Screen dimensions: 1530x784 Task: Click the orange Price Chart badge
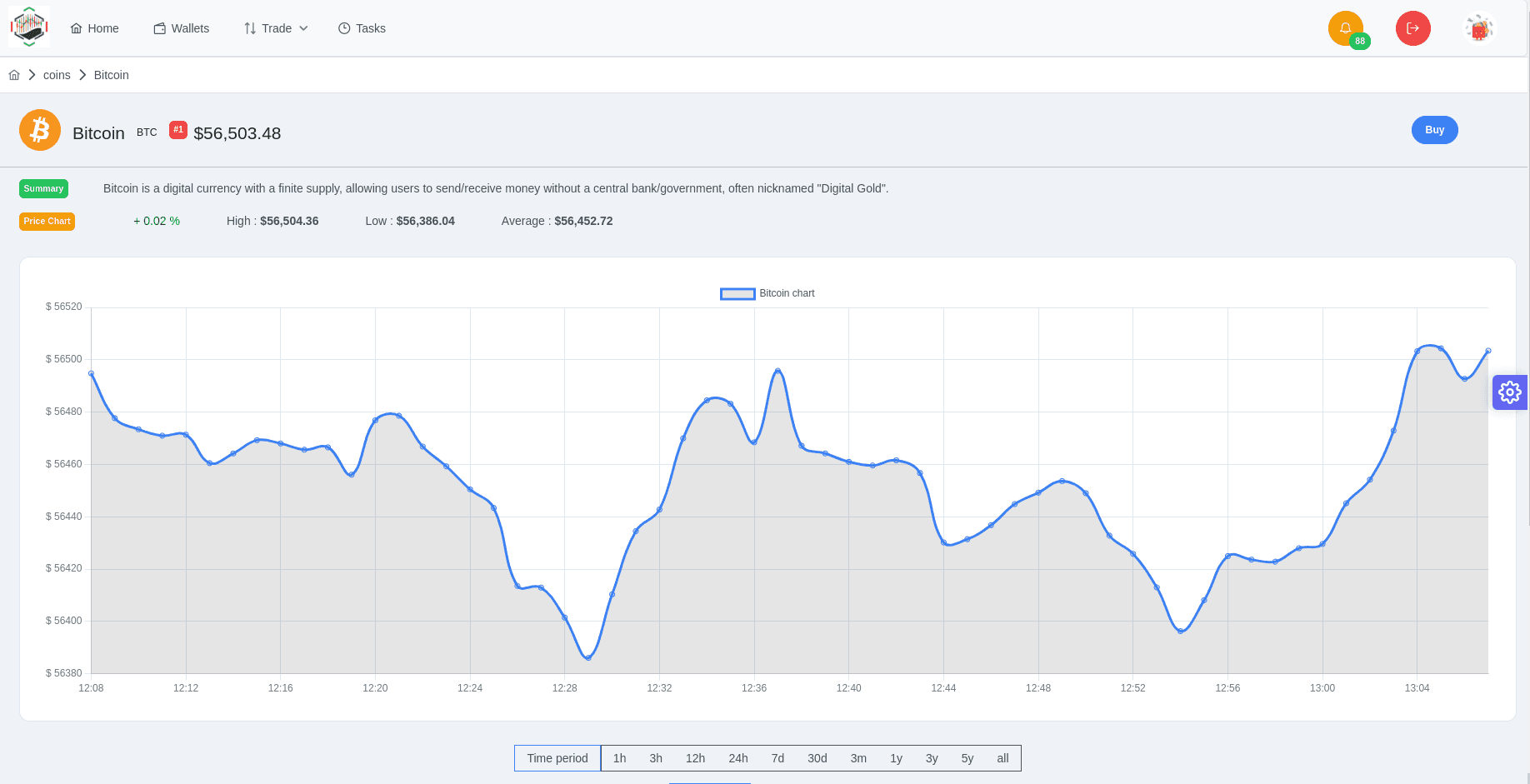pos(47,222)
